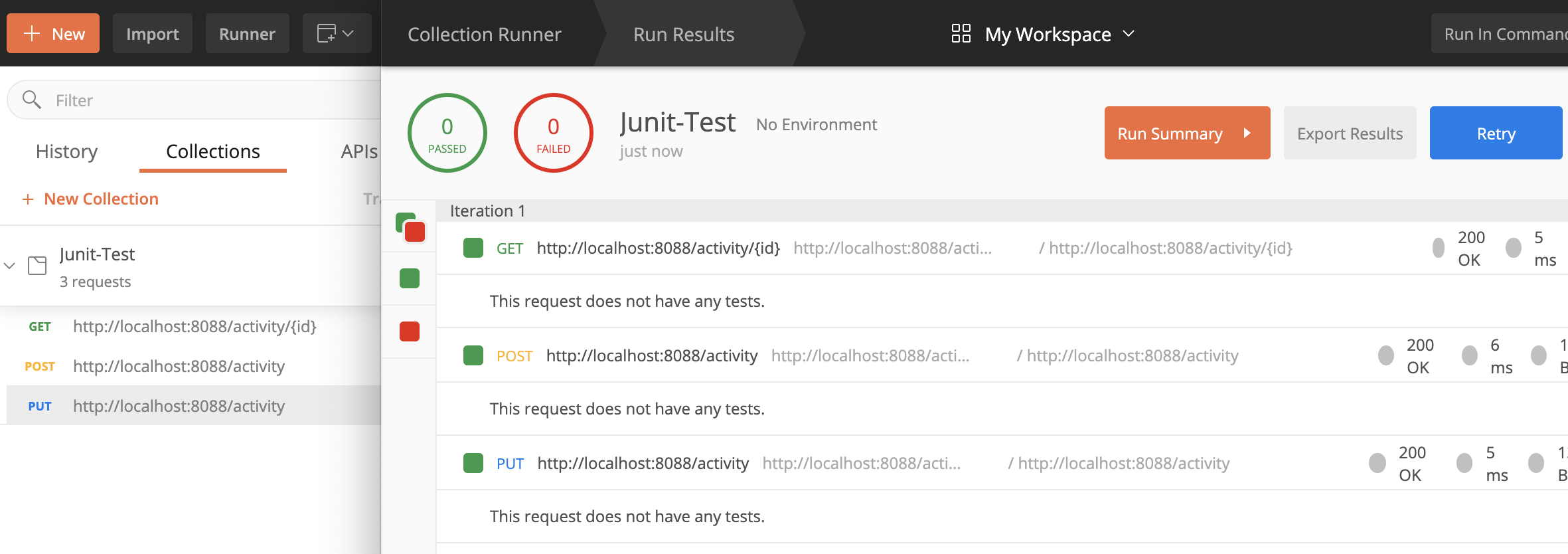Click the red FAILED count circle
The image size is (1568, 554).
[x=553, y=133]
